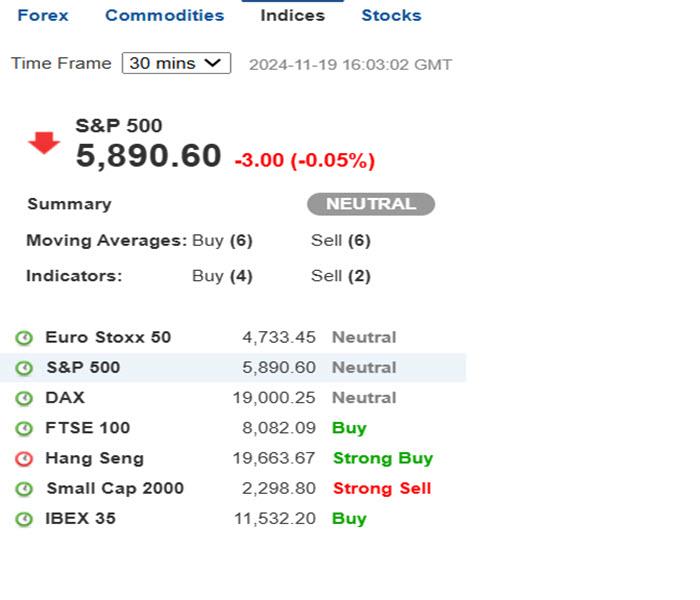
Task: Click the S&P 500 heading link
Action: (118, 126)
